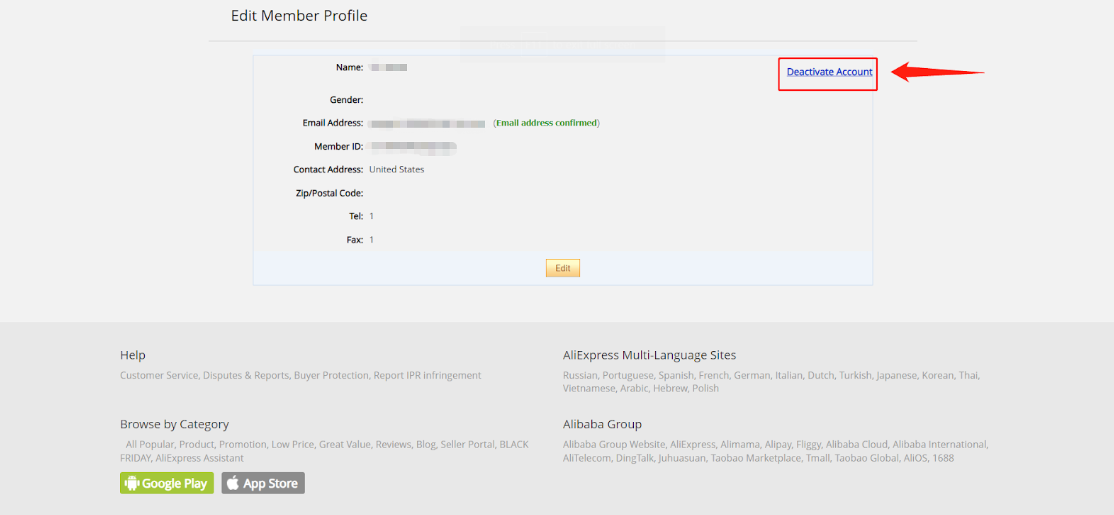Click the Alibaba Group footer heading

pyautogui.click(x=602, y=424)
